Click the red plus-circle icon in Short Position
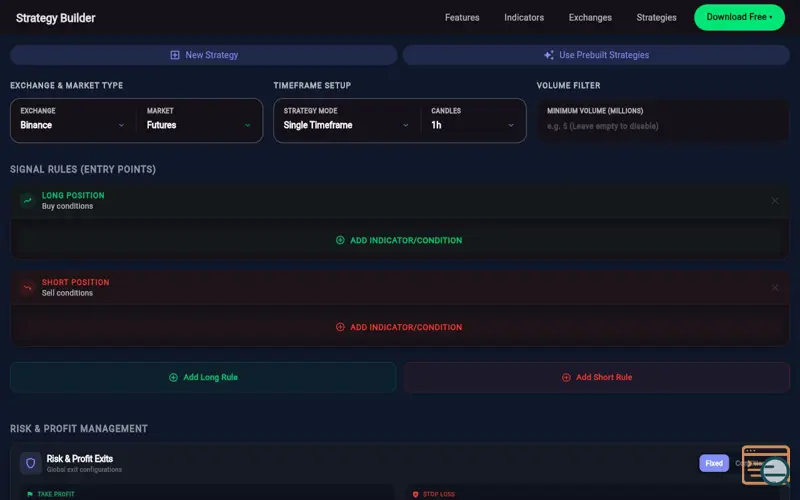 click(x=340, y=327)
